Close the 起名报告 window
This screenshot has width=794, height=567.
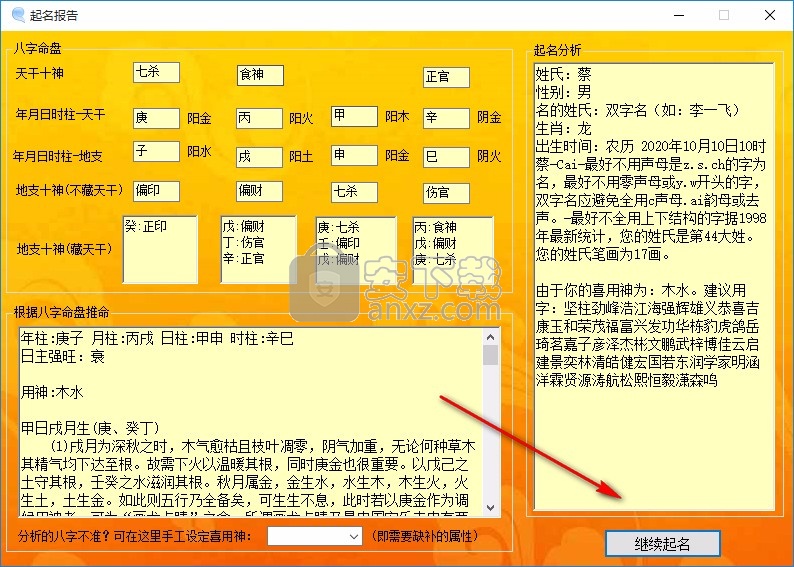click(770, 15)
